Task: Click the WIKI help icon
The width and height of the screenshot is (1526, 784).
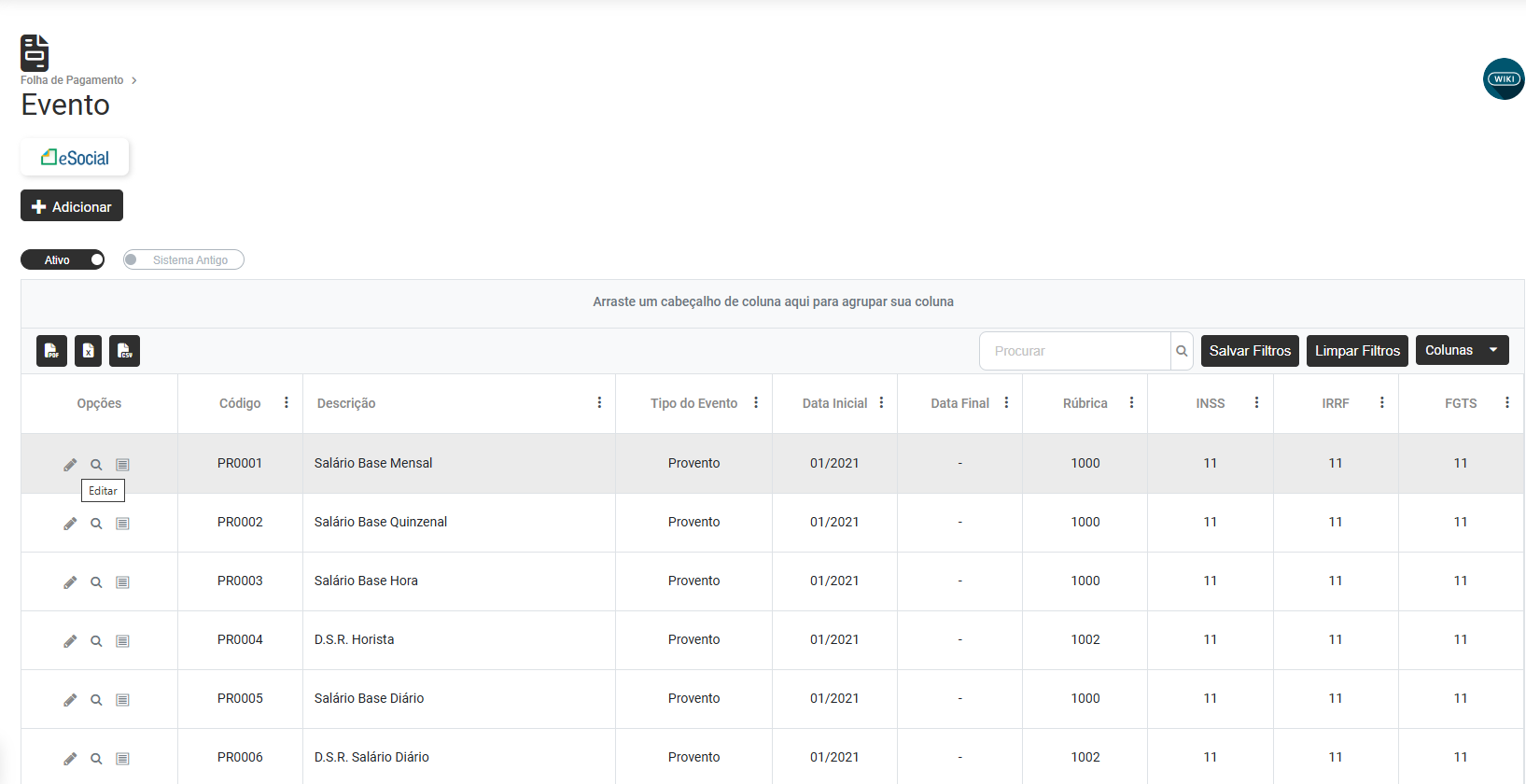Action: [x=1504, y=79]
